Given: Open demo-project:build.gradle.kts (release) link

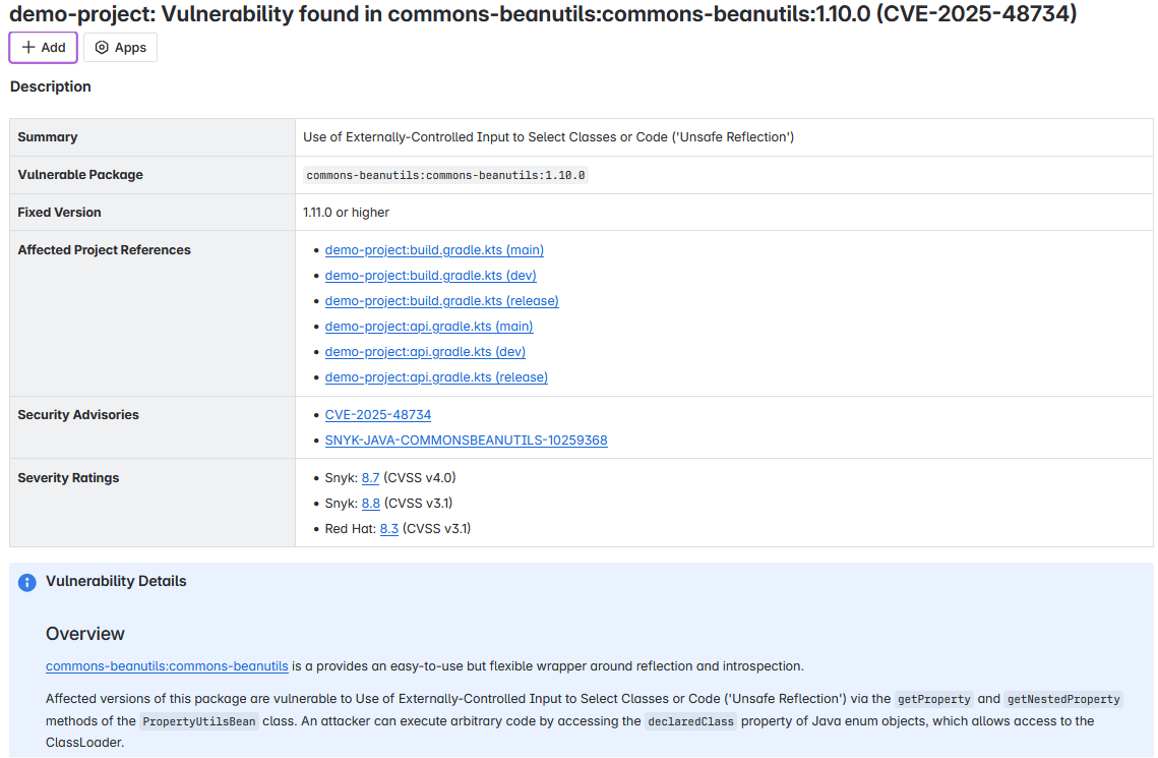Looking at the screenshot, I should (x=441, y=301).
